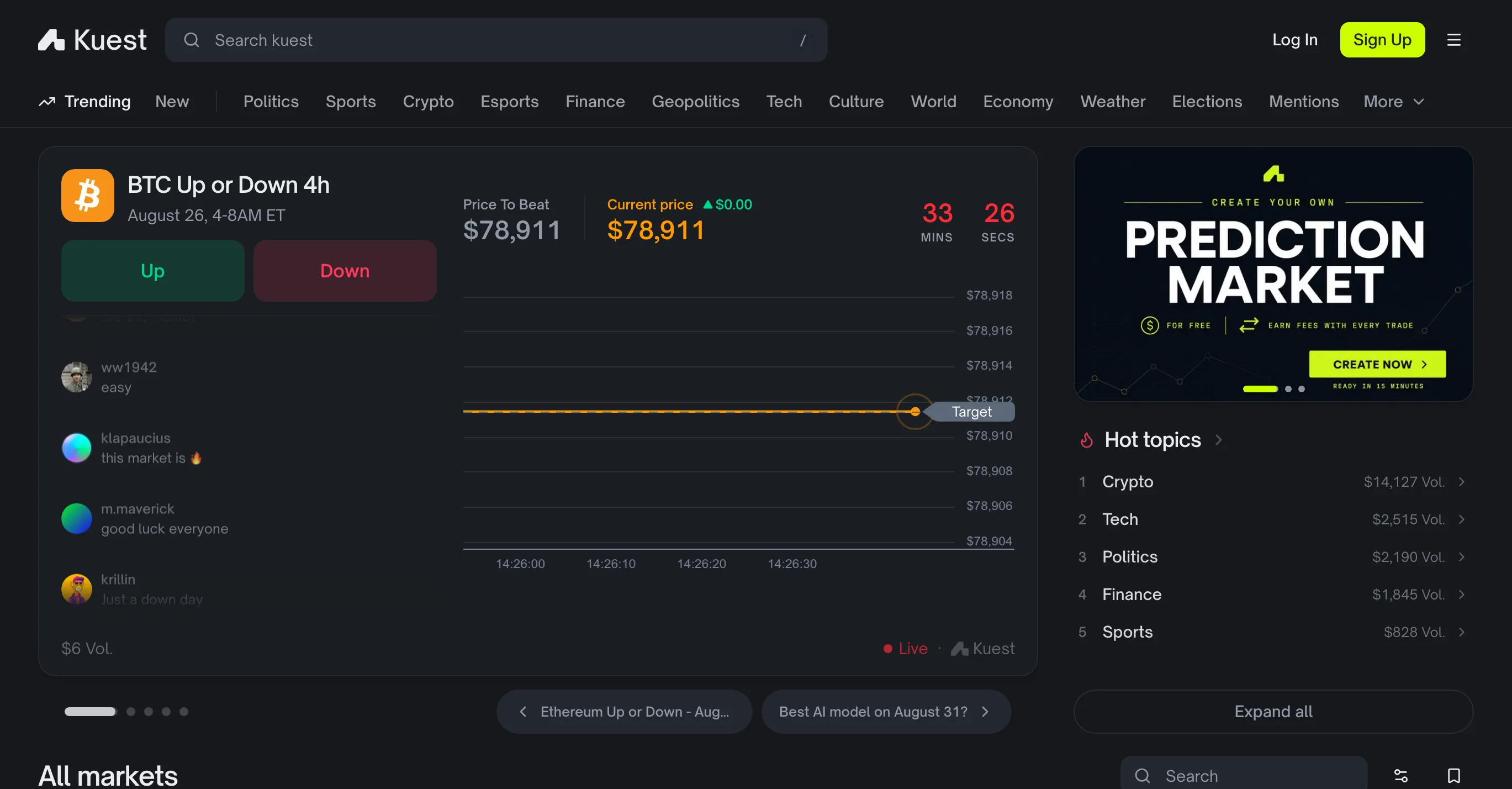Viewport: 1512px width, 789px height.
Task: Click Expand all button
Action: [x=1273, y=712]
